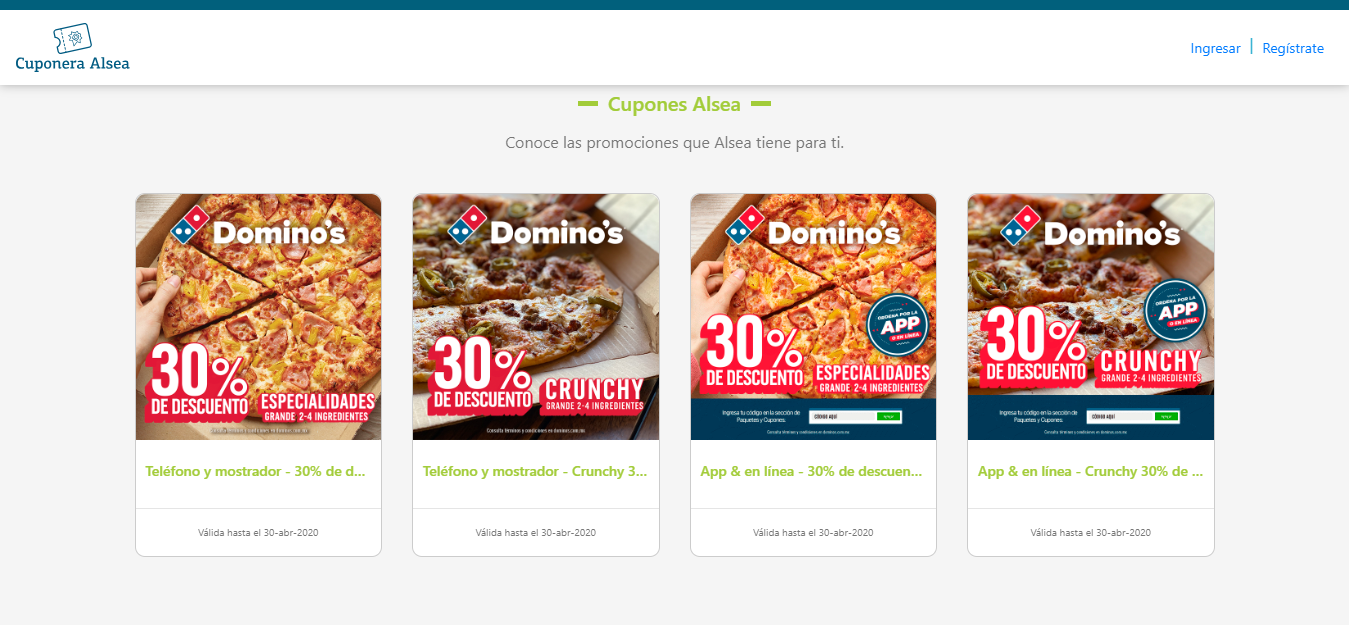Open 'Teléfono y mostrador - Crunchy 3...' coupon title
Viewport: 1349px width, 625px height.
535,471
